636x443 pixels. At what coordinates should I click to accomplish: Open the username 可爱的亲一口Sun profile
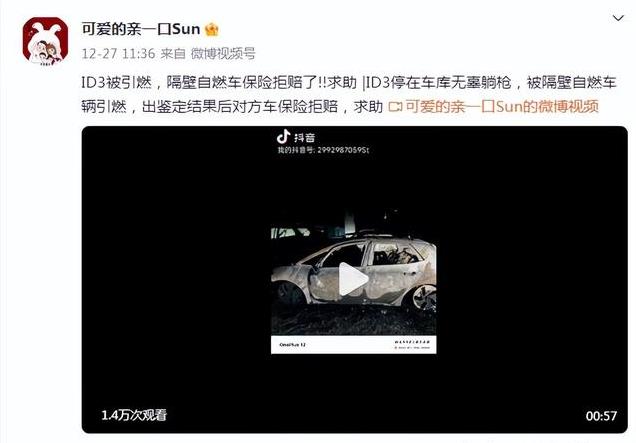(141, 29)
